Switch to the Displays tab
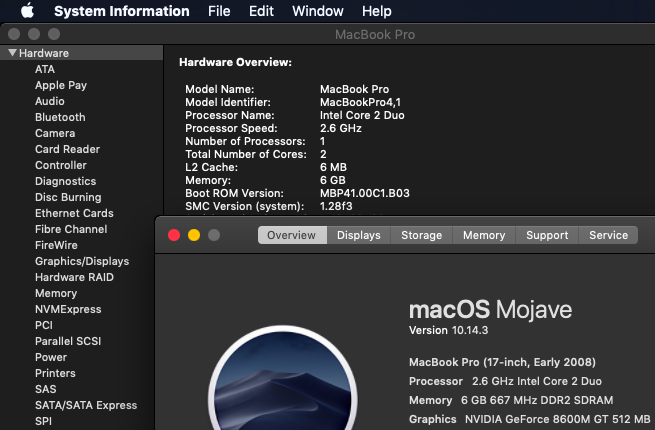655x430 pixels. (358, 235)
